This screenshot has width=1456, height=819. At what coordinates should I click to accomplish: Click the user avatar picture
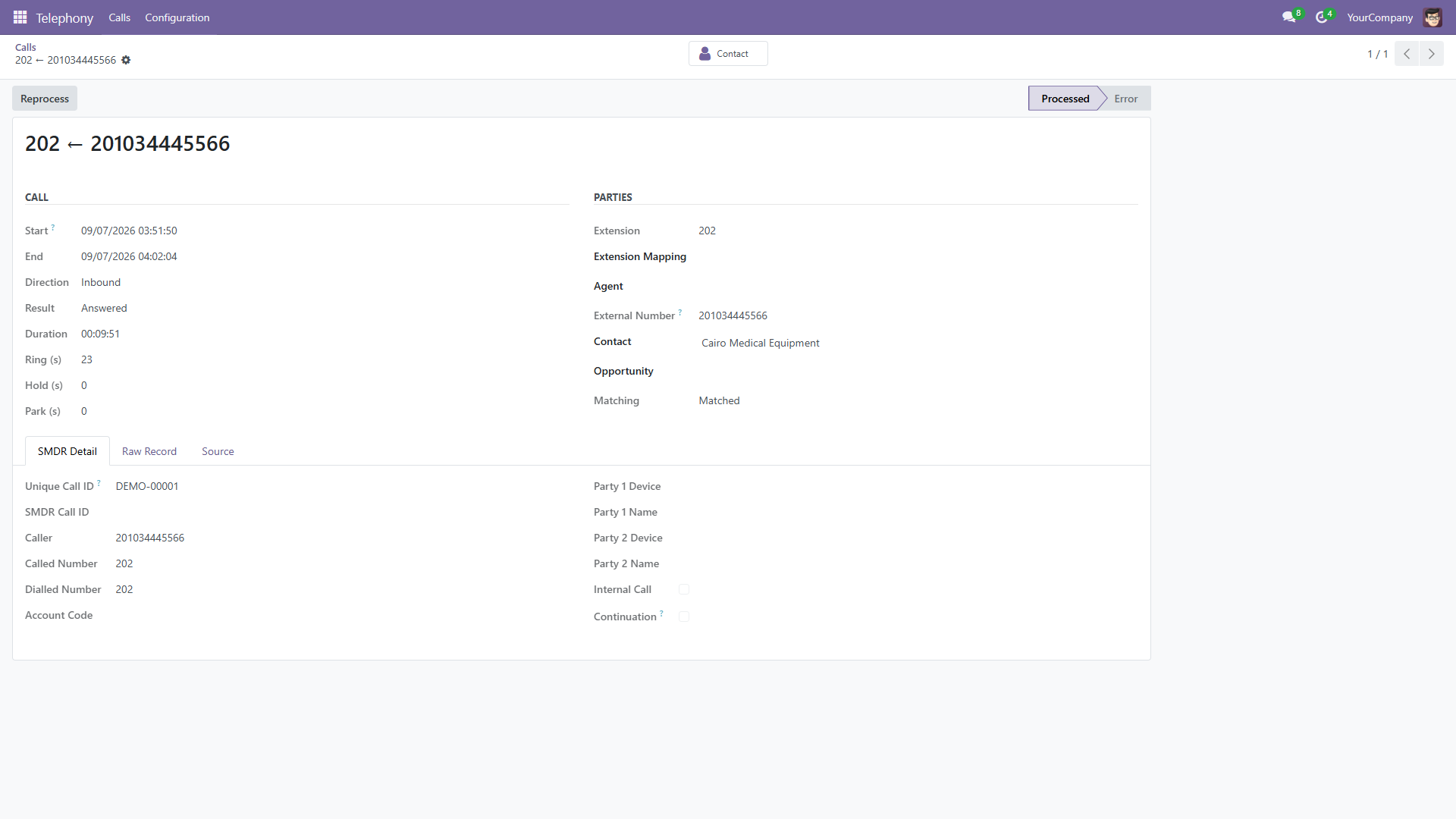tap(1432, 17)
